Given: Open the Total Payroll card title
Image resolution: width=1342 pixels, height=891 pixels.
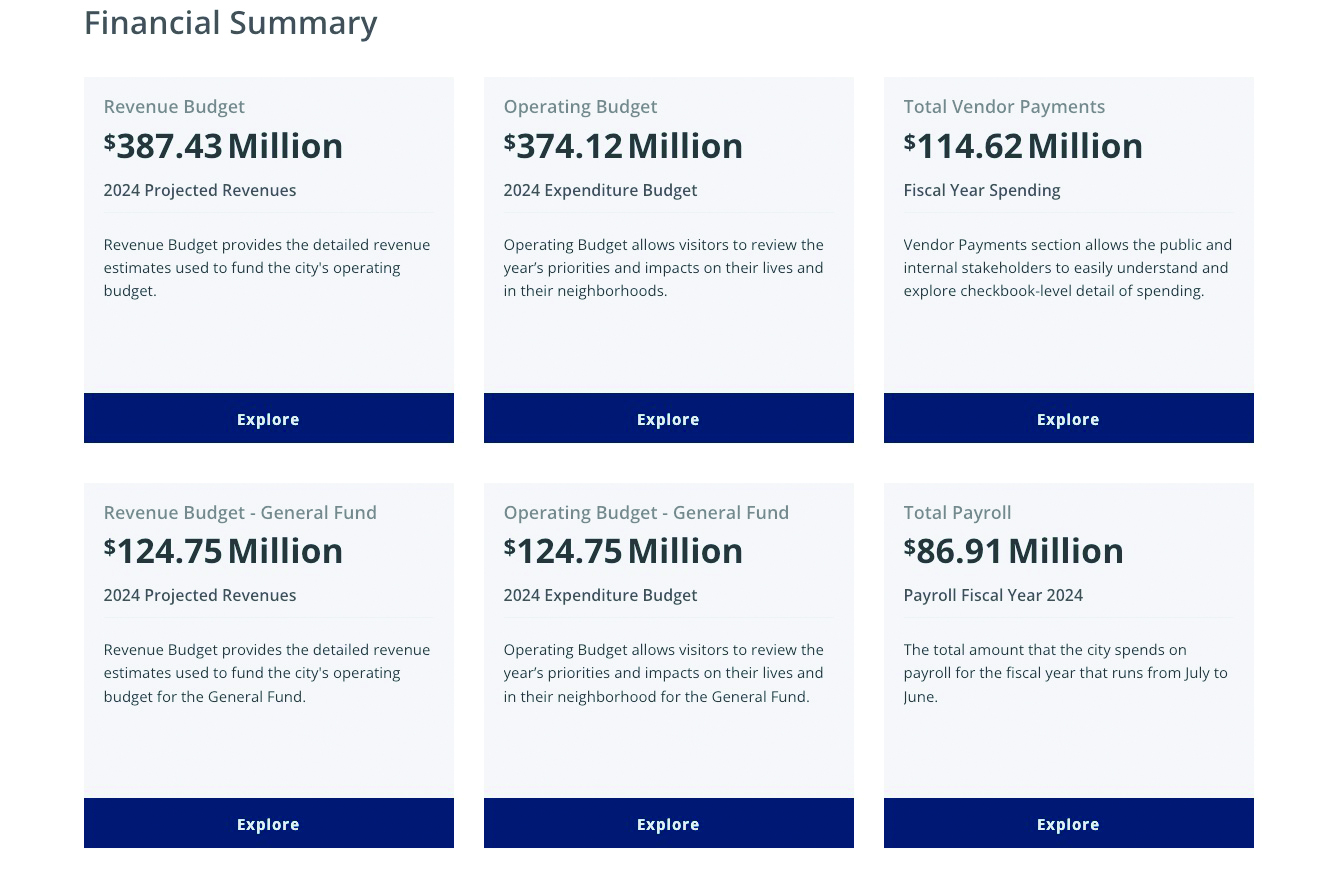Looking at the screenshot, I should tap(957, 512).
